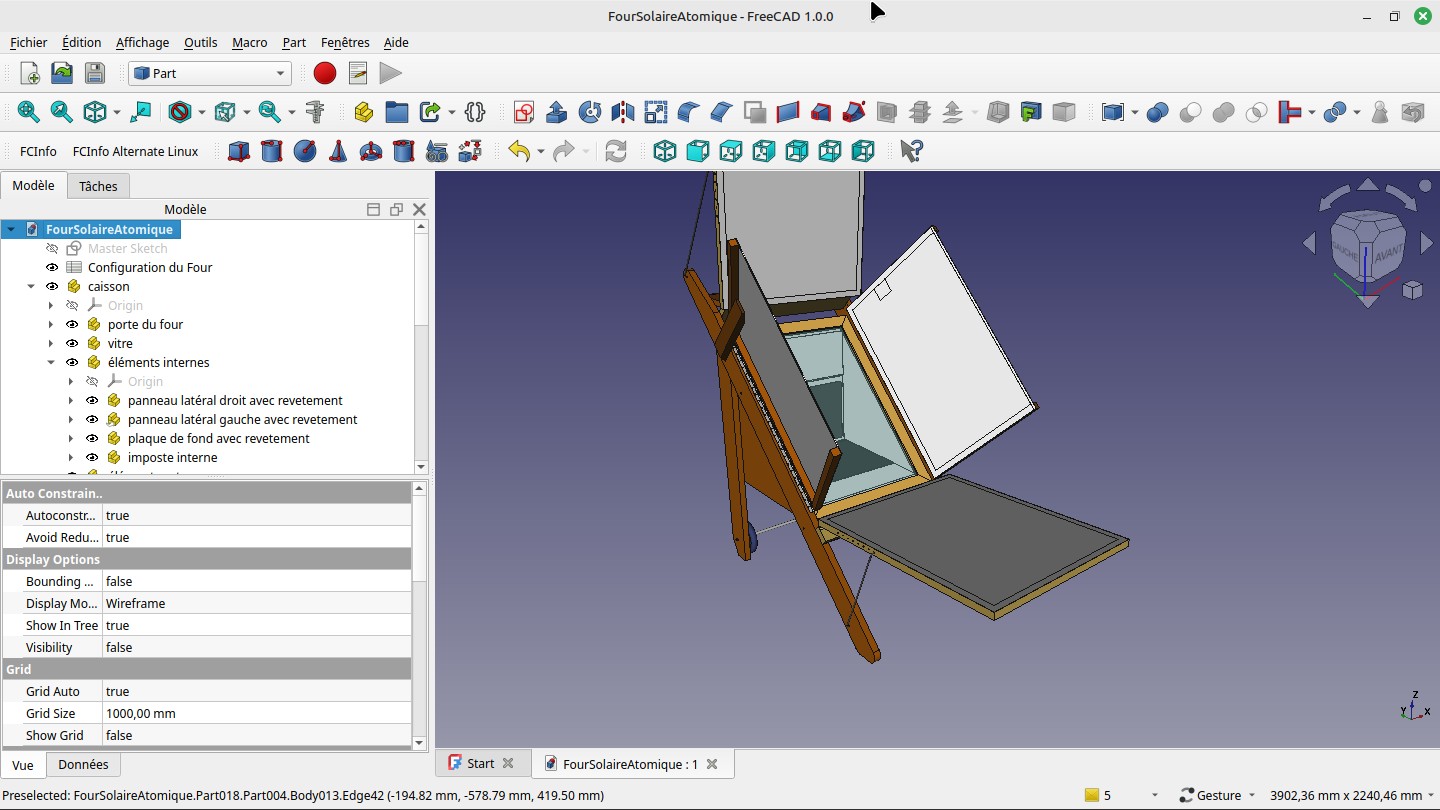Click the What's This help cursor icon
Image resolution: width=1440 pixels, height=810 pixels.
(x=911, y=151)
